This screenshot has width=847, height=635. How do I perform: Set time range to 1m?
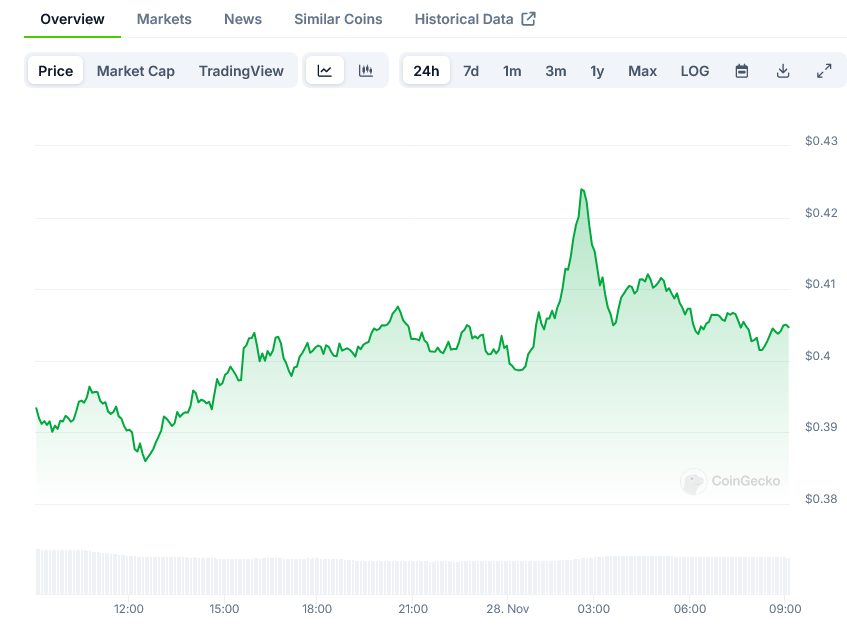click(x=512, y=71)
